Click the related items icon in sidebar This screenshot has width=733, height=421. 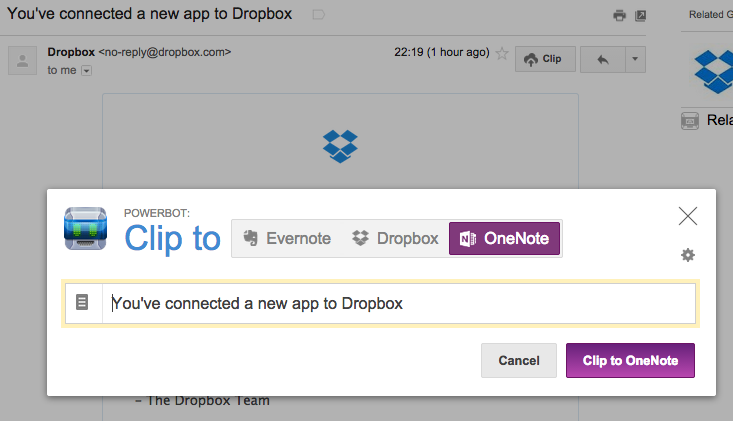(x=690, y=121)
